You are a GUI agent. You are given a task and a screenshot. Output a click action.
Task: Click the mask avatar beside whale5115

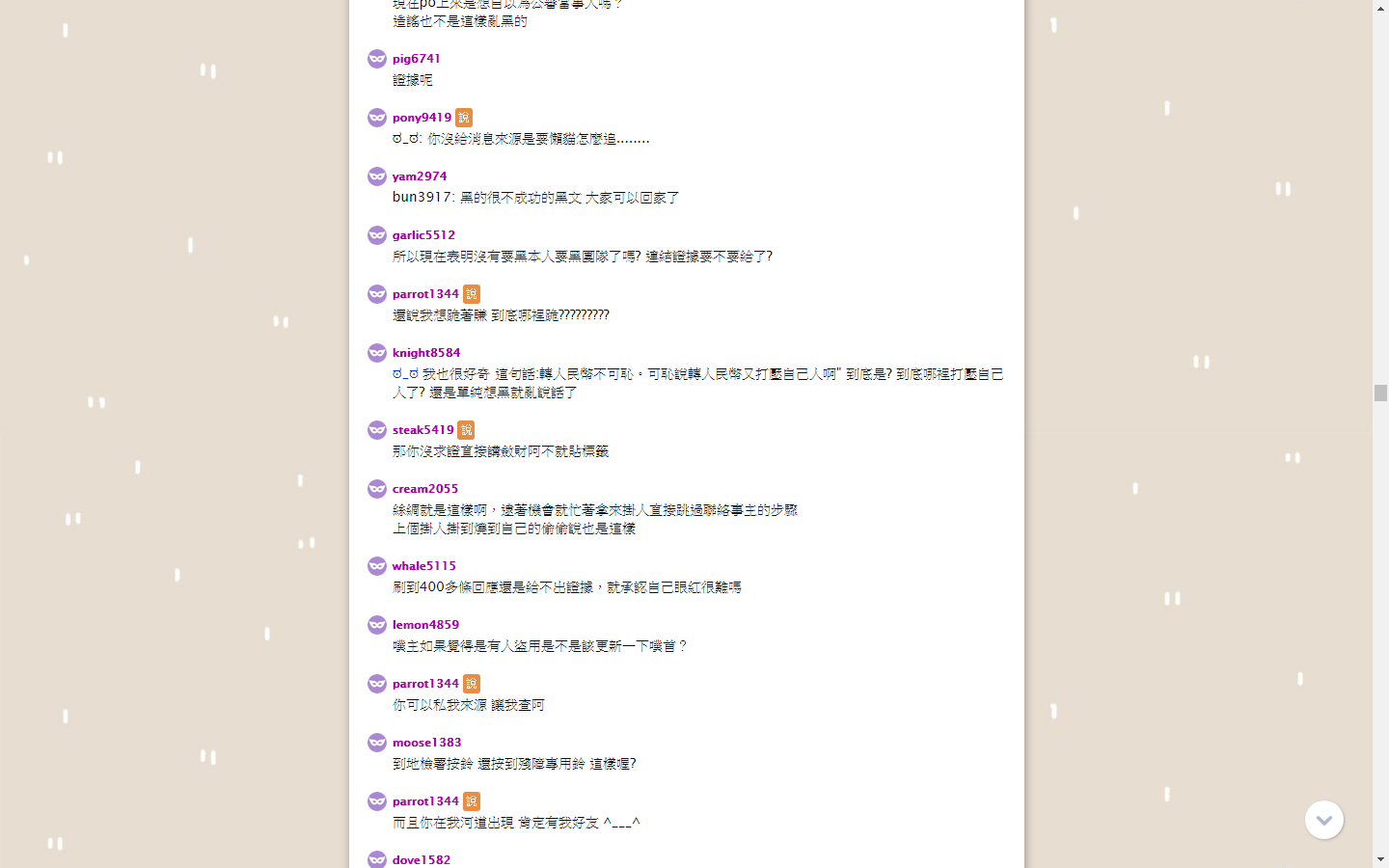(x=377, y=566)
